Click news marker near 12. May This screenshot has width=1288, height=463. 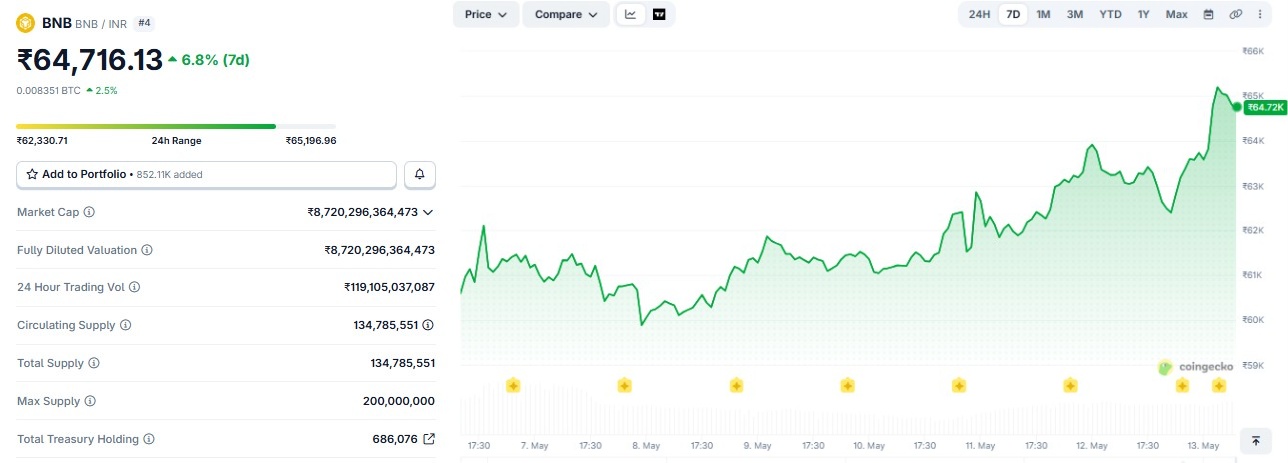coord(1070,385)
